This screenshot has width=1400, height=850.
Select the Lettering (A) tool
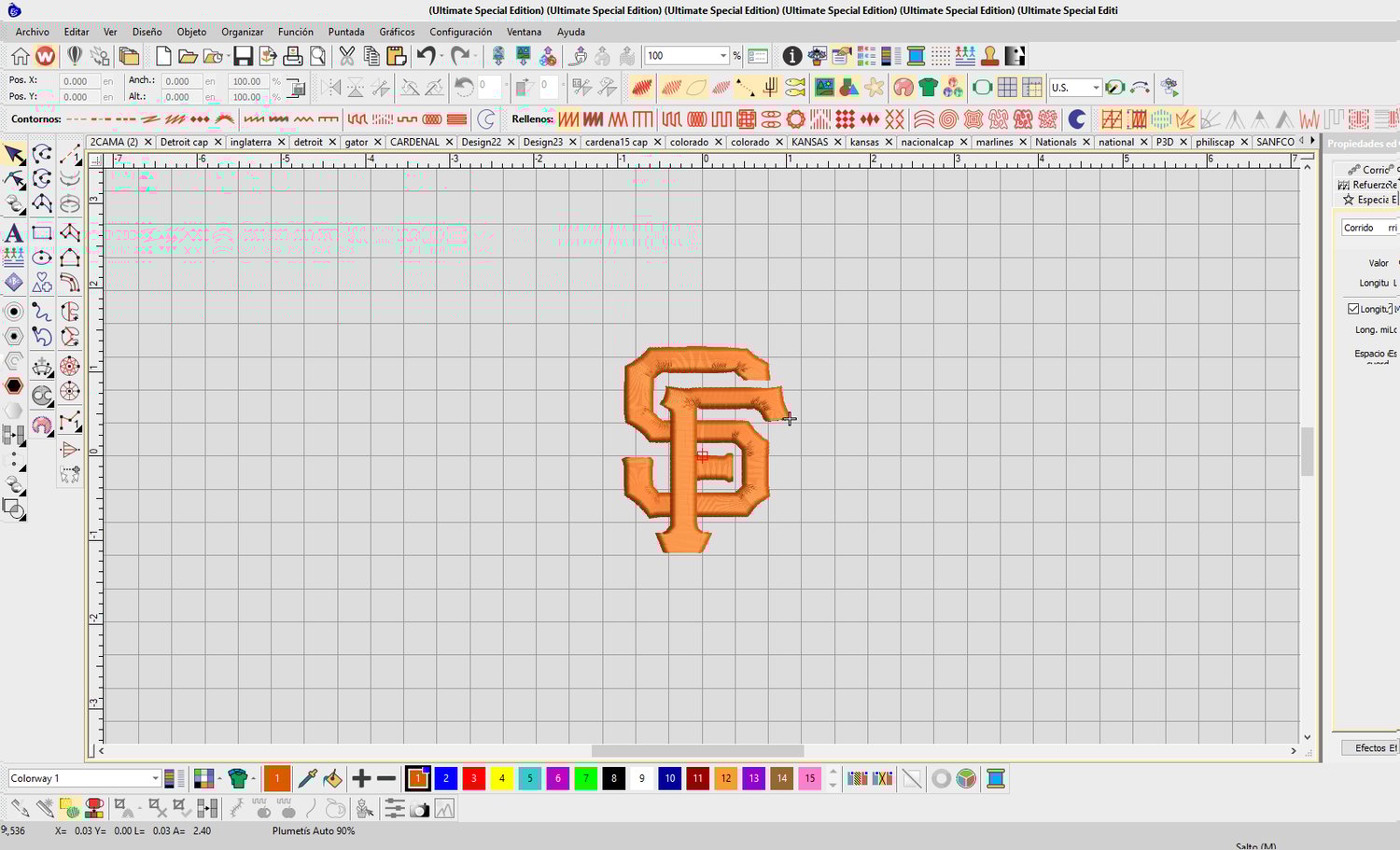(x=14, y=233)
